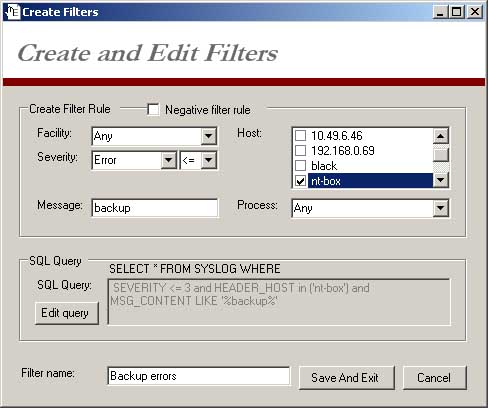Click the host list scroll down arrow

[441, 180]
